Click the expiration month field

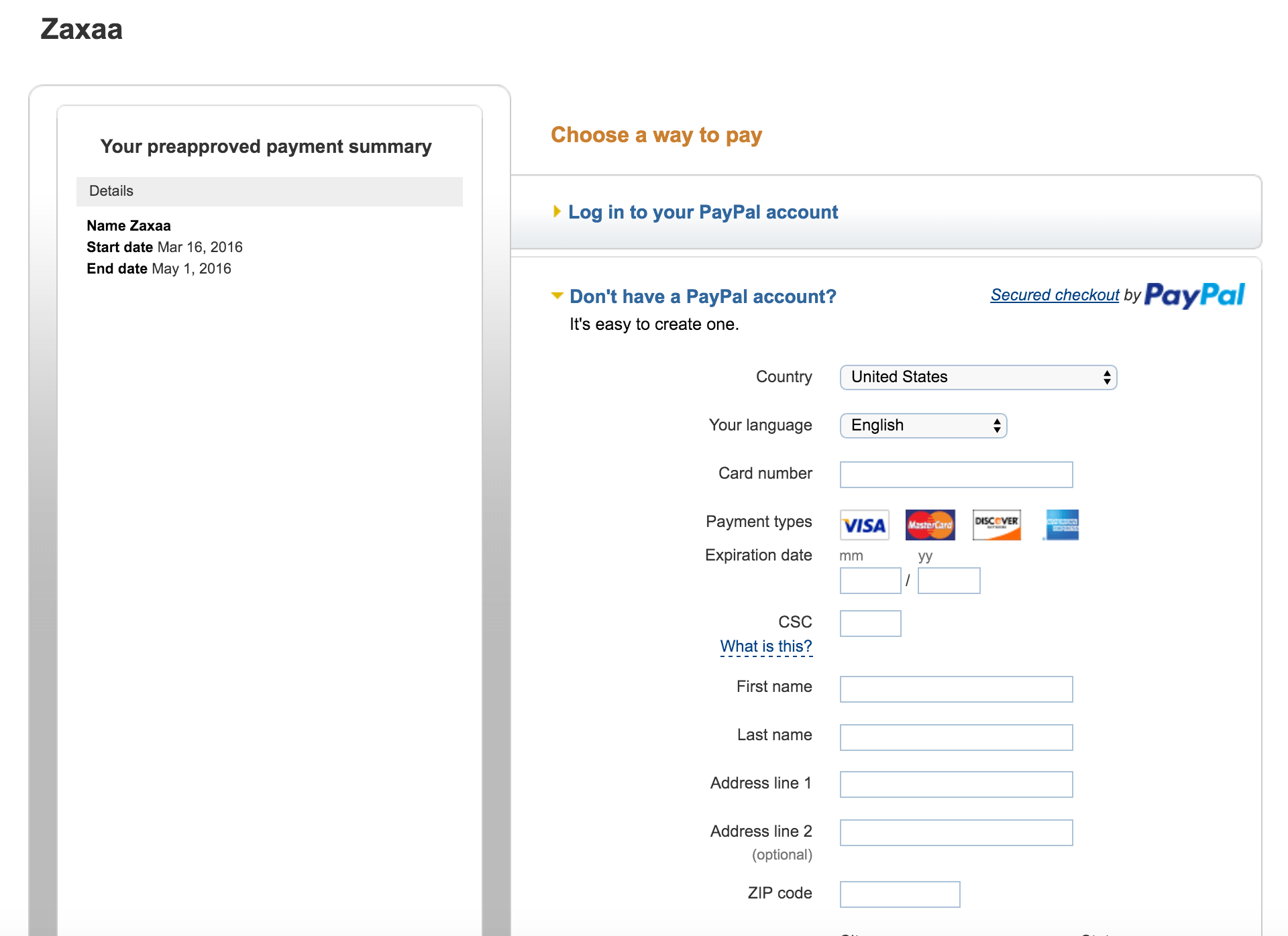(869, 581)
